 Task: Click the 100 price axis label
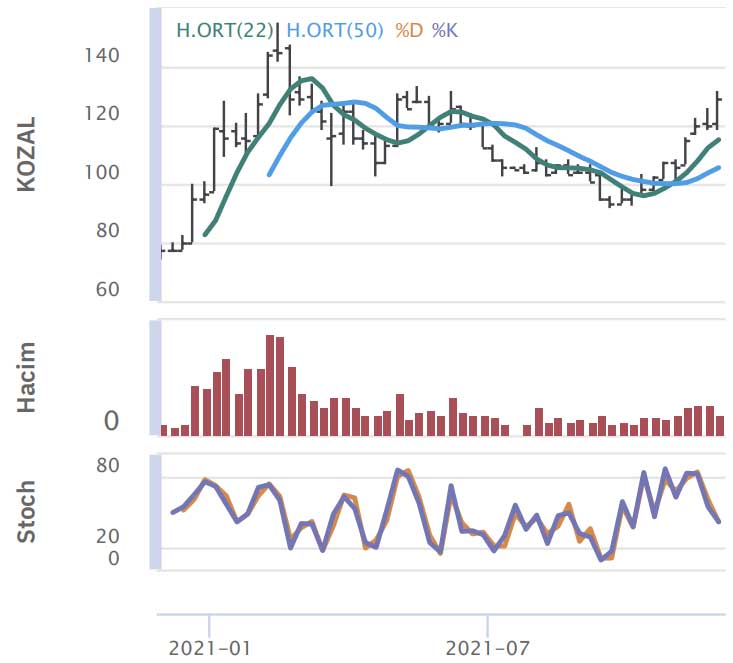coord(102,173)
